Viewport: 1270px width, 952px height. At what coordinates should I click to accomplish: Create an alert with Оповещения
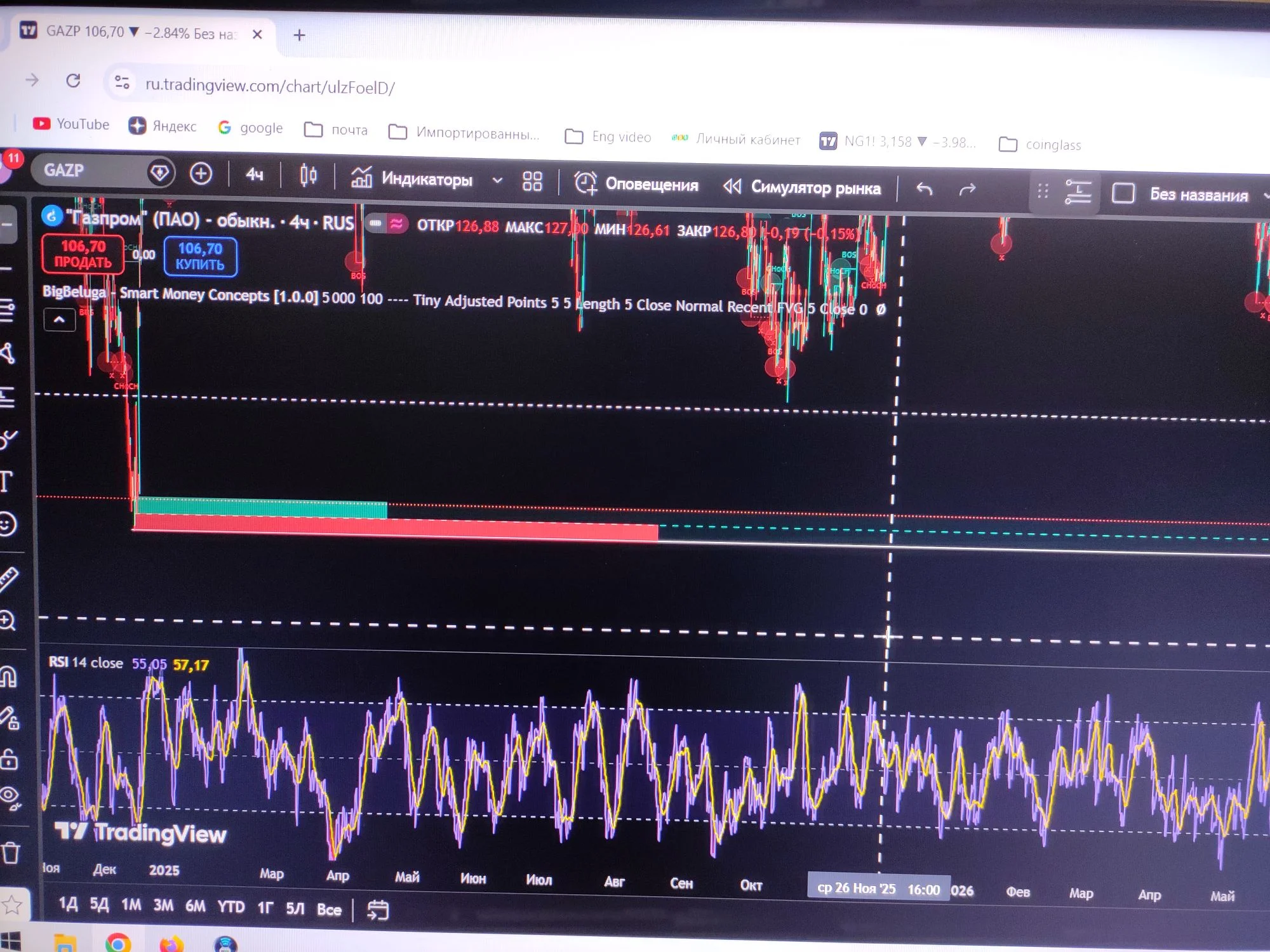pos(637,184)
